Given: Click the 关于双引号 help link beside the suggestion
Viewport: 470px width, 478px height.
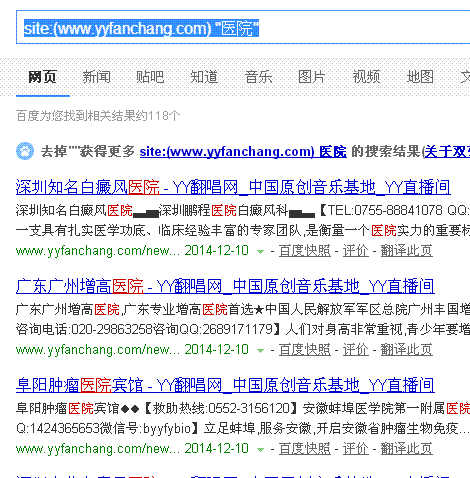Looking at the screenshot, I should coord(447,152).
